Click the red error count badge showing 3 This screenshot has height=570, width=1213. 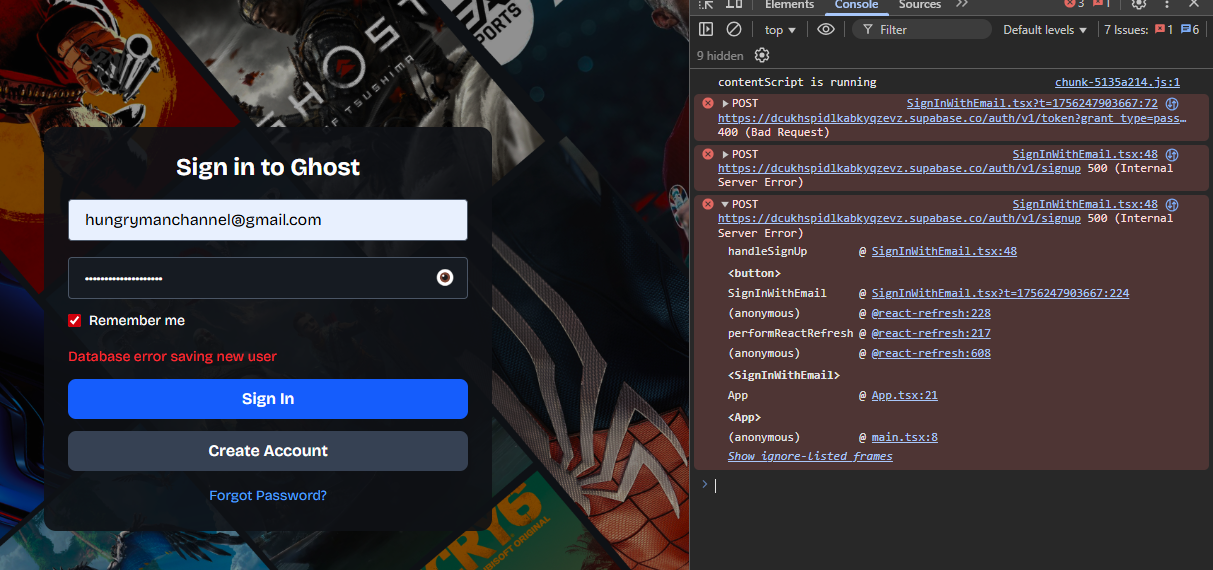[1074, 4]
